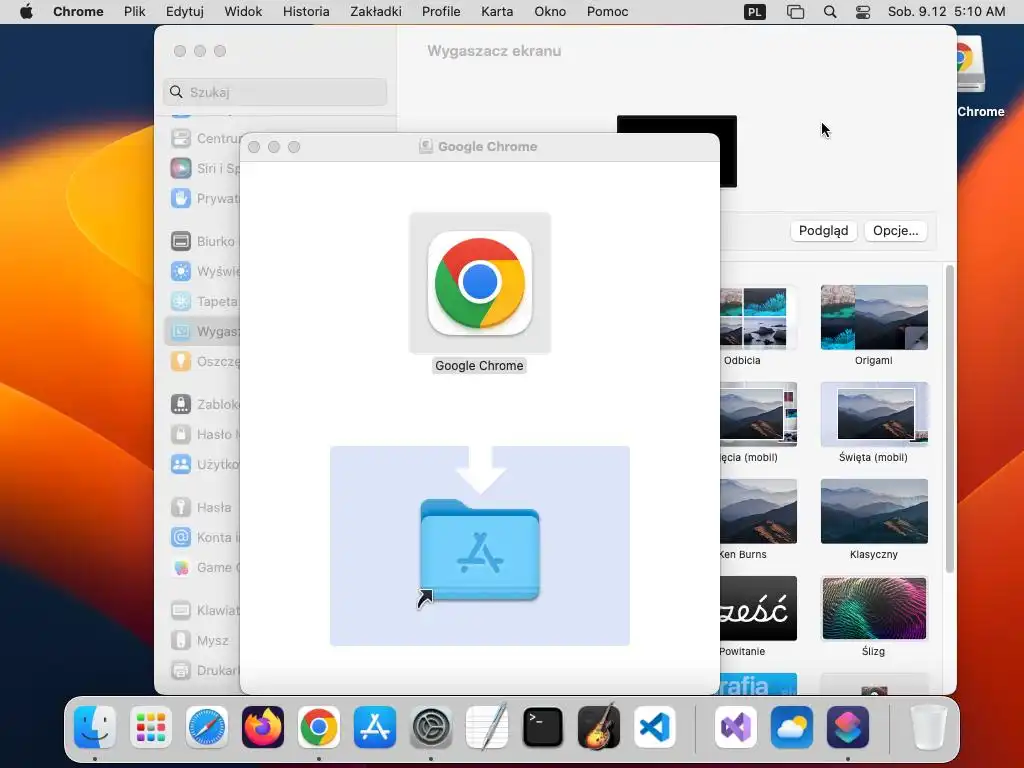Select the Ślizg screen saver thumbnail

tap(874, 608)
